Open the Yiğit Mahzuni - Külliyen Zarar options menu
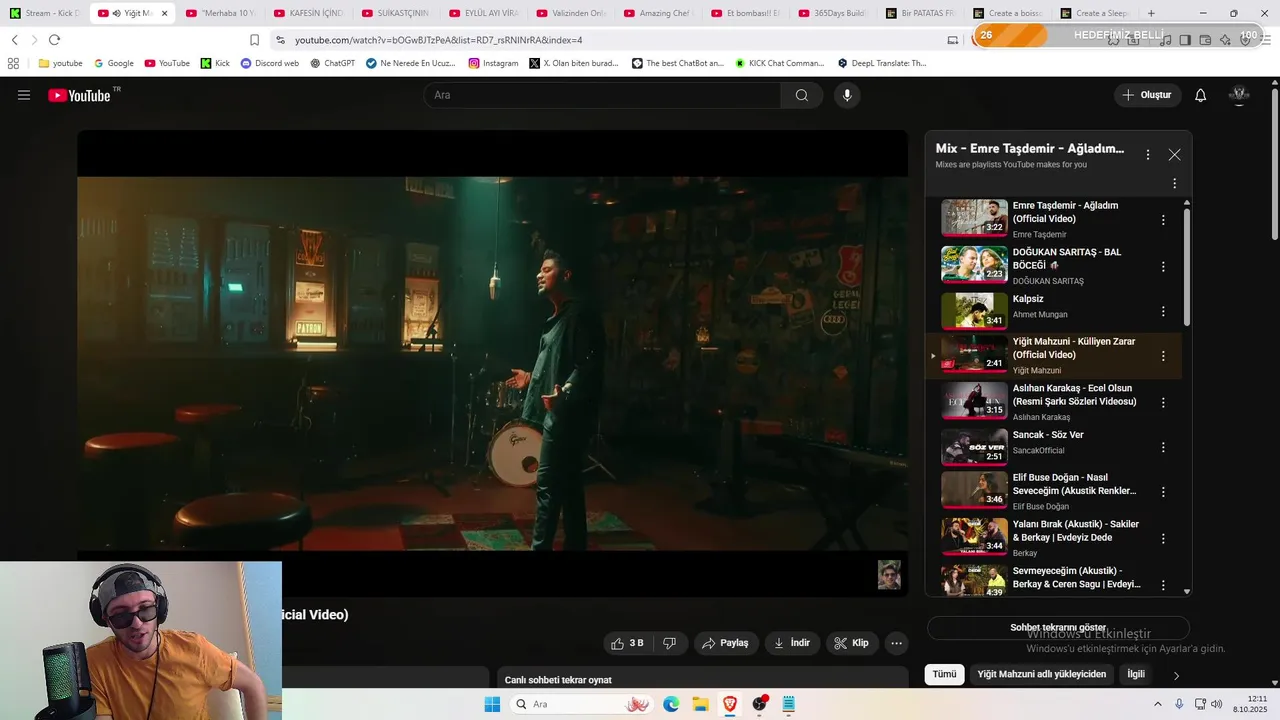Viewport: 1280px width, 720px height. (x=1163, y=356)
